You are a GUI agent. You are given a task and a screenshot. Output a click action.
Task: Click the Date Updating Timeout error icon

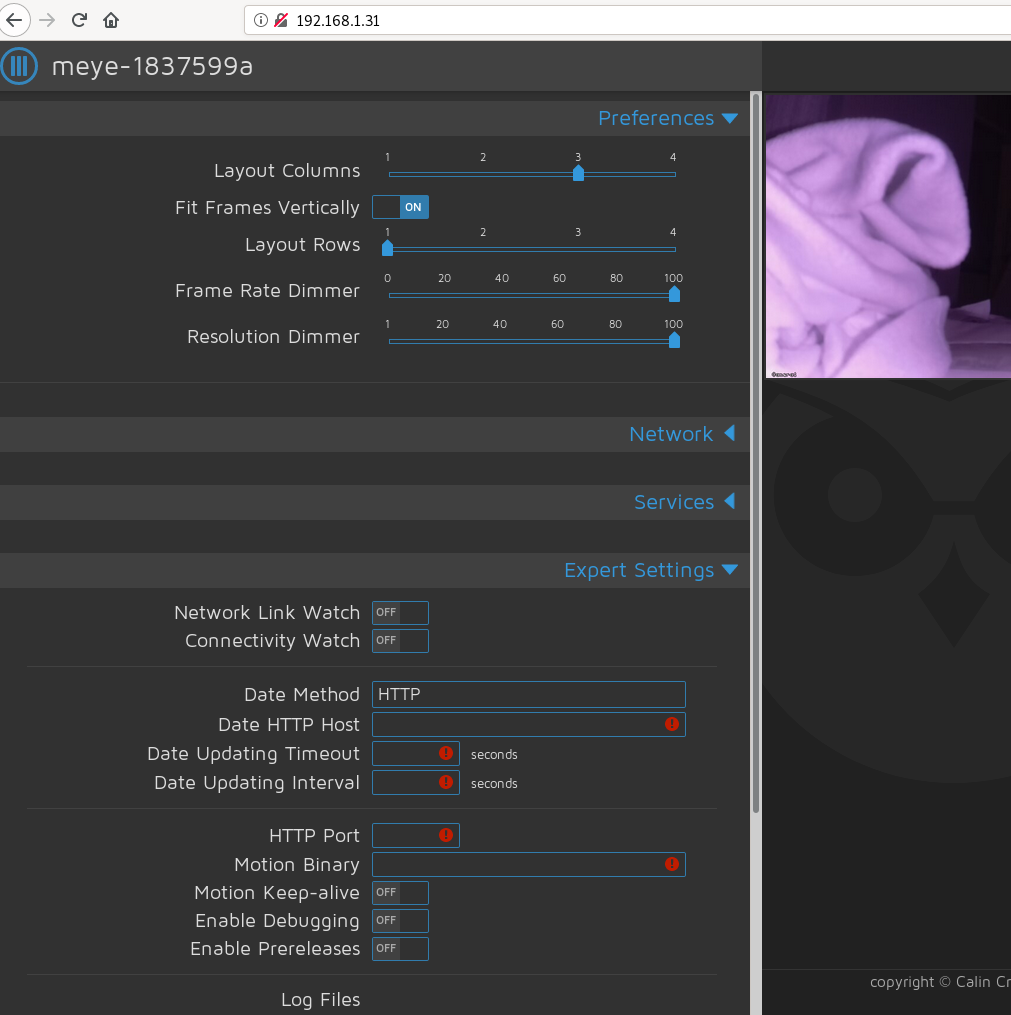click(x=445, y=753)
